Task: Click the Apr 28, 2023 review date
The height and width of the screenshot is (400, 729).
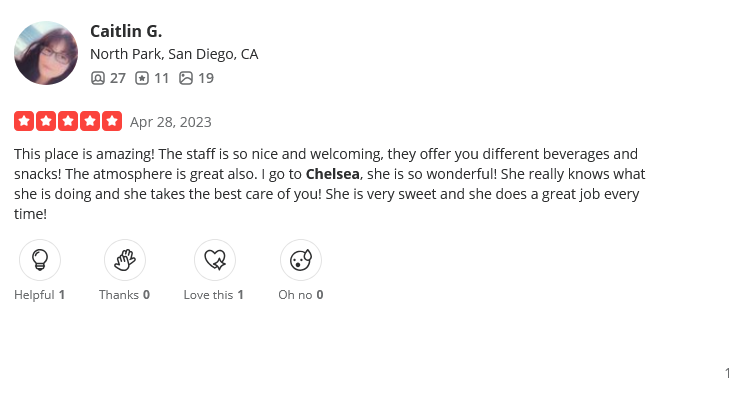Action: coord(171,122)
